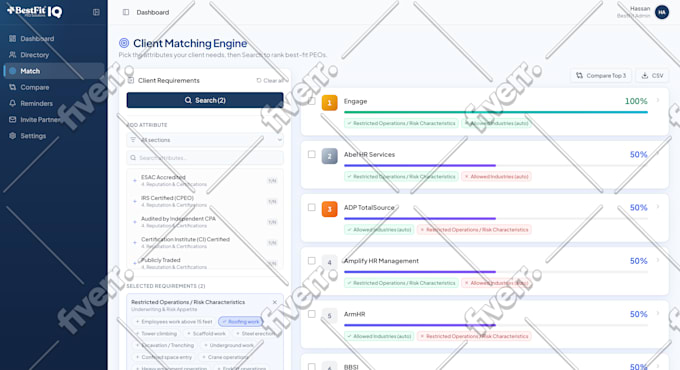
Task: Click the BestFit IQ logo
Action: [x=35, y=11]
